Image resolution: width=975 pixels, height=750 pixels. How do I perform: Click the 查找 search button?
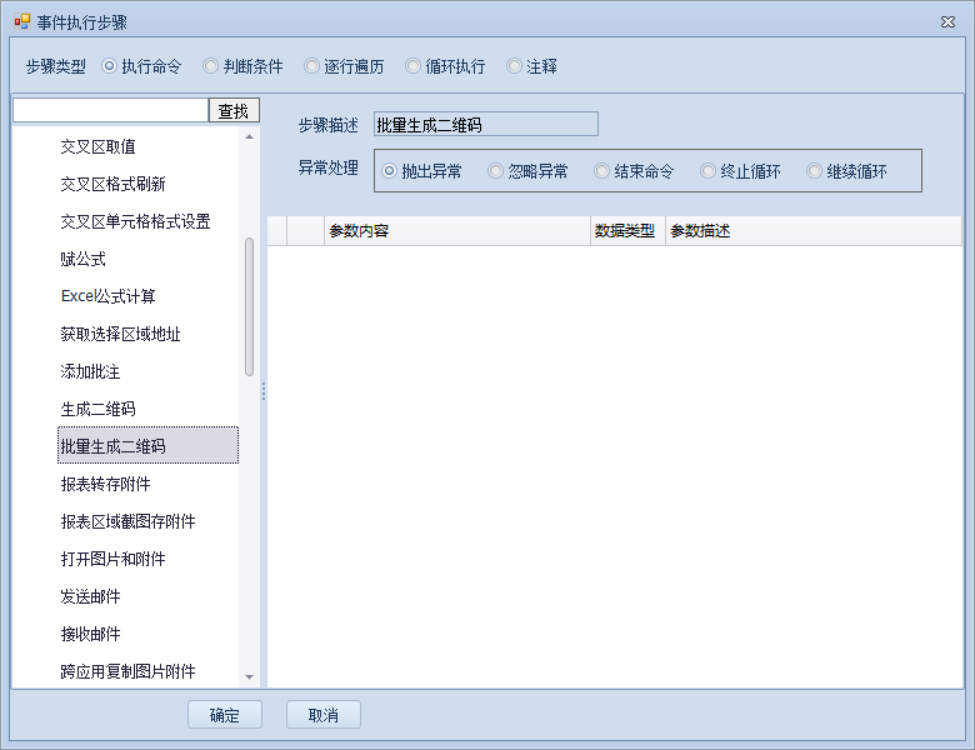234,111
